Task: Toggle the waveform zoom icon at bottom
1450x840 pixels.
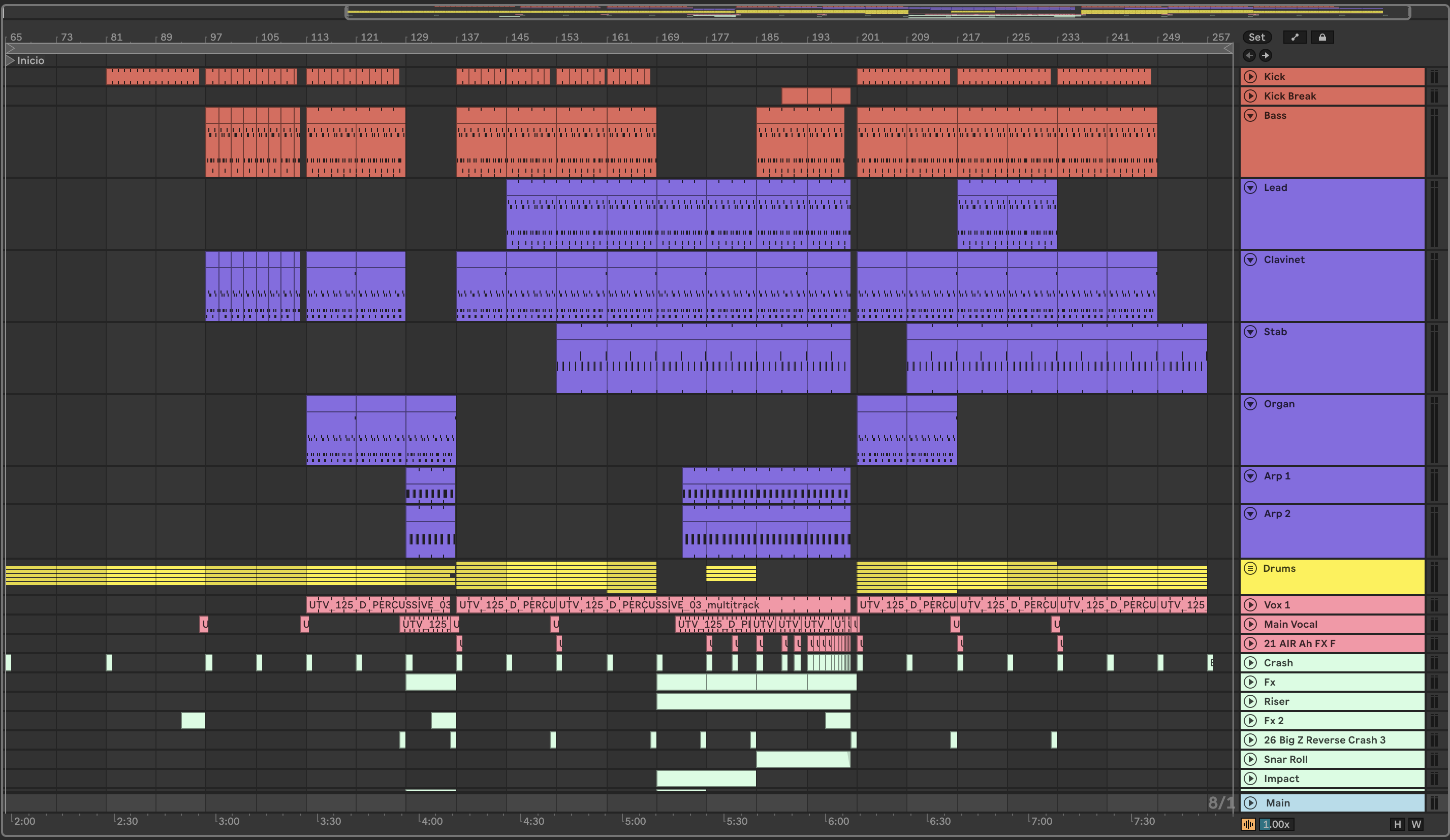Action: (x=1248, y=824)
